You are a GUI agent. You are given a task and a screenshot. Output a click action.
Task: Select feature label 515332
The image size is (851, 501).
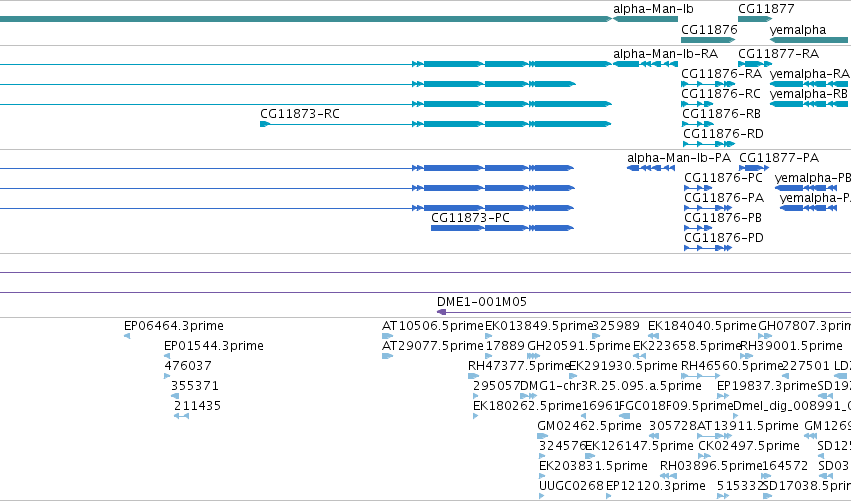point(740,486)
